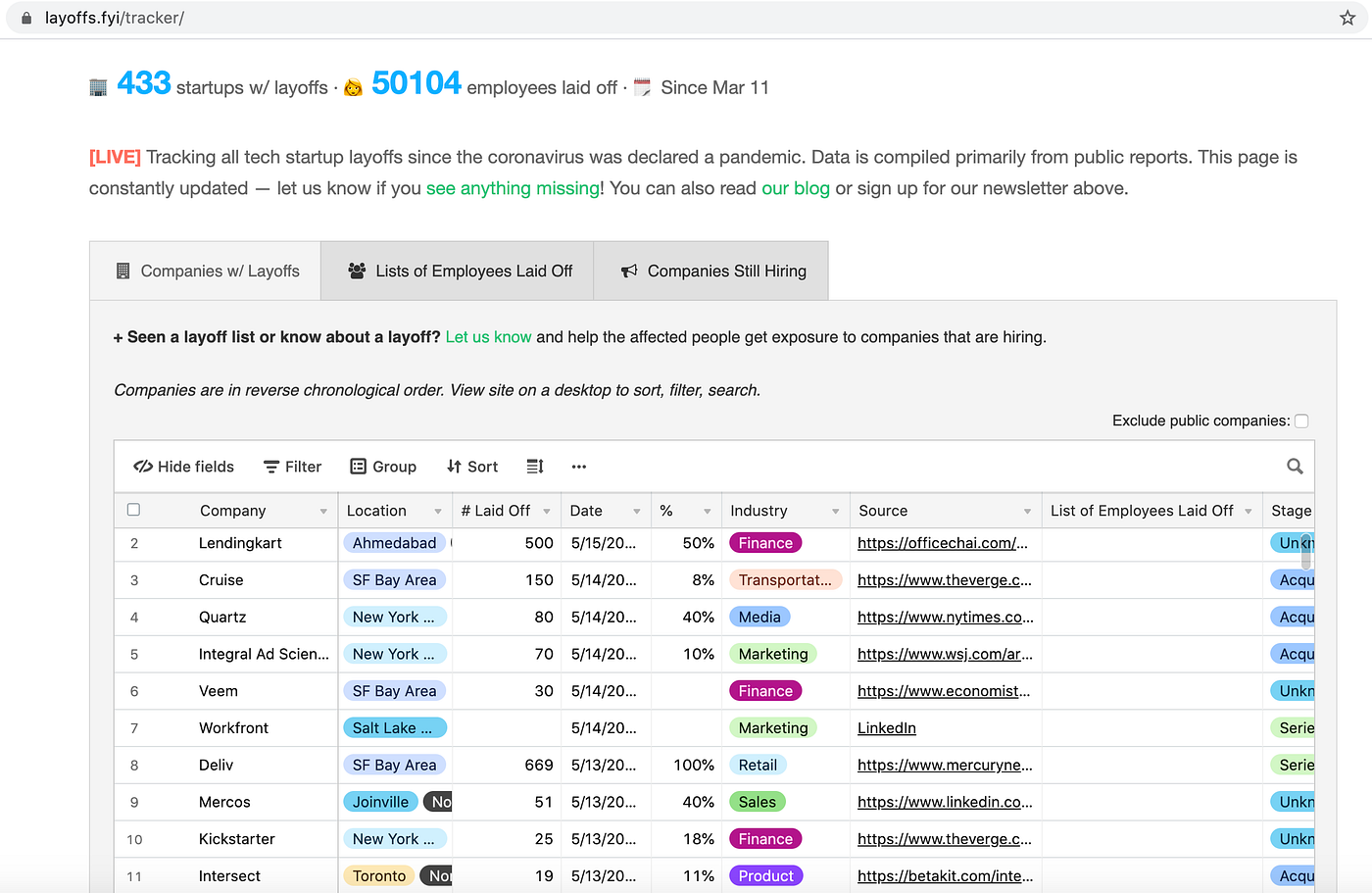Screen dimensions: 1372x893
Task: Click the Joinville location tag for Mercos
Action: pos(380,802)
